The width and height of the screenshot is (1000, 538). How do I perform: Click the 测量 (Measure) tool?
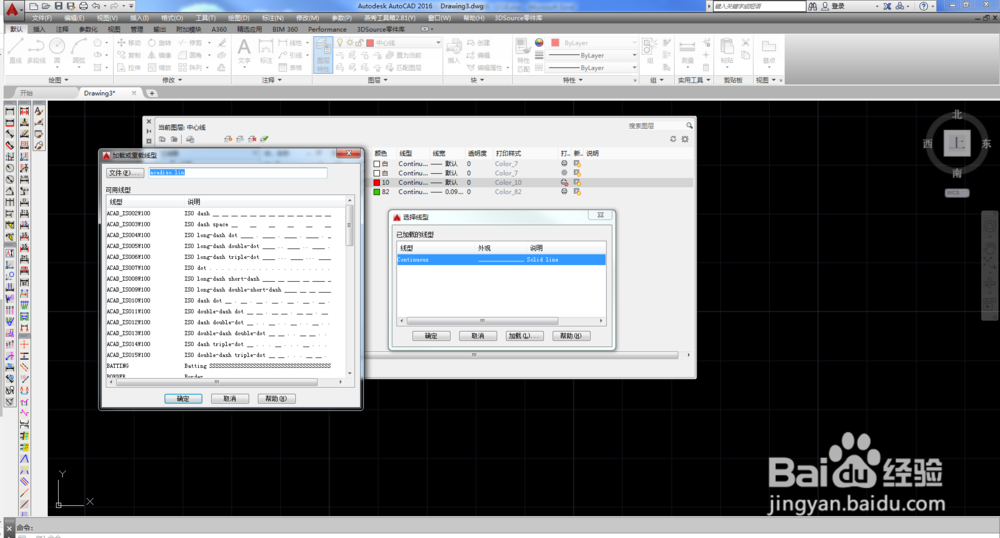[x=687, y=51]
